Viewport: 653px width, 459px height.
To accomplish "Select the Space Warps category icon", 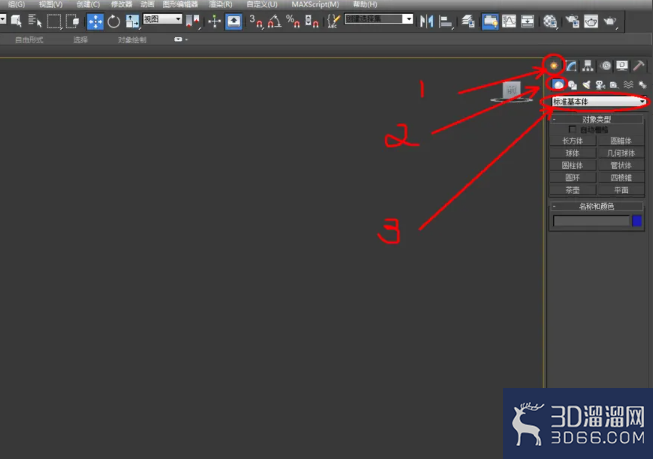I will (628, 85).
